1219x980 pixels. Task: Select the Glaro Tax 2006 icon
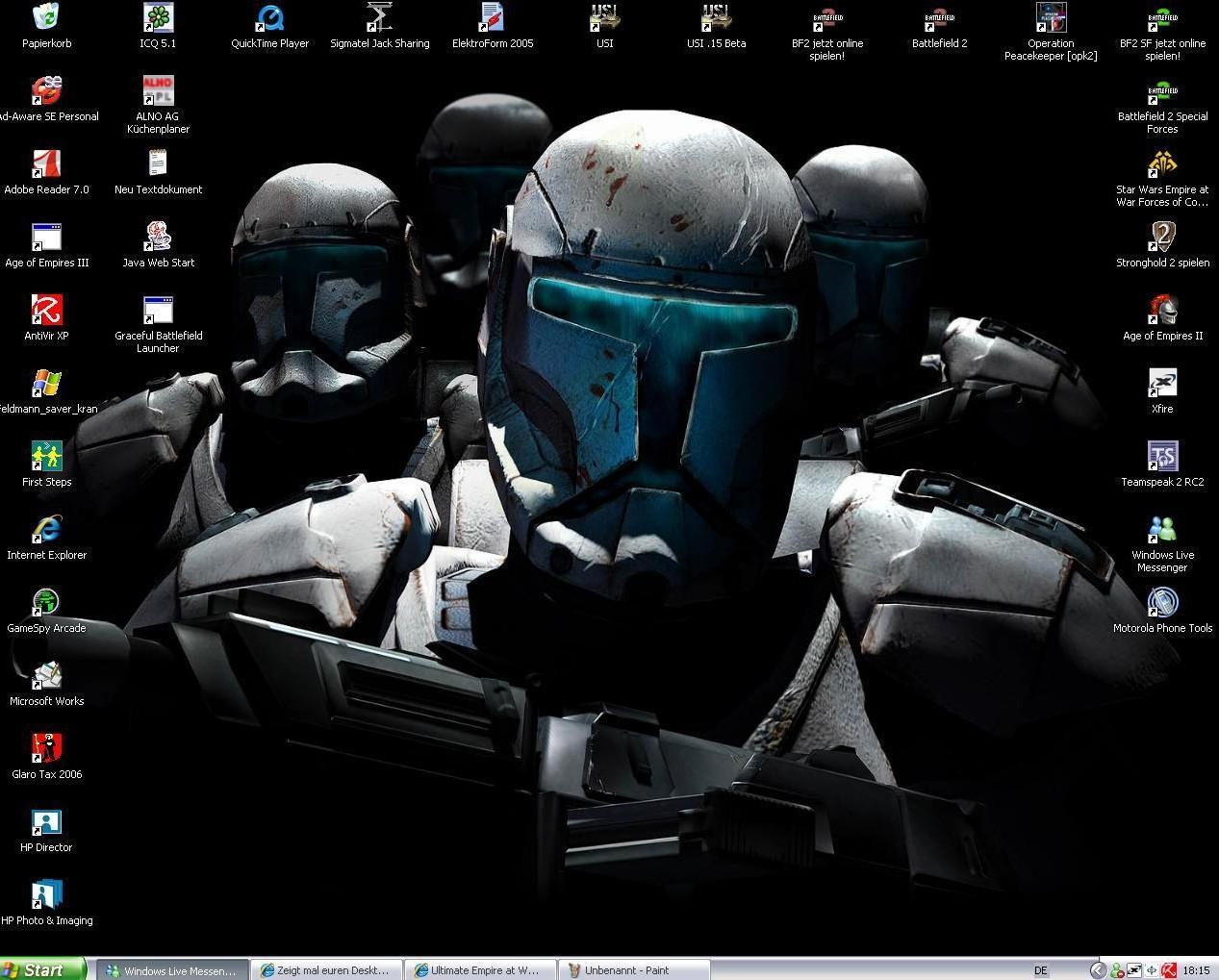coord(46,748)
